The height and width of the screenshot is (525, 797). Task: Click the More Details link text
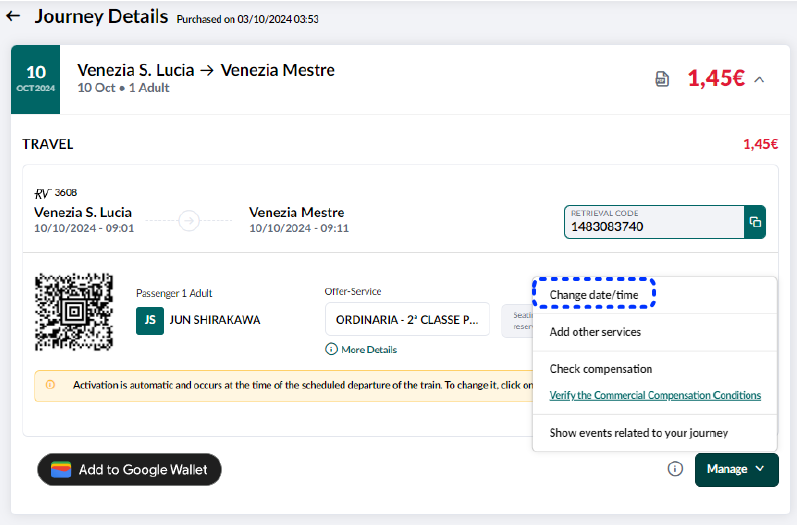[369, 350]
